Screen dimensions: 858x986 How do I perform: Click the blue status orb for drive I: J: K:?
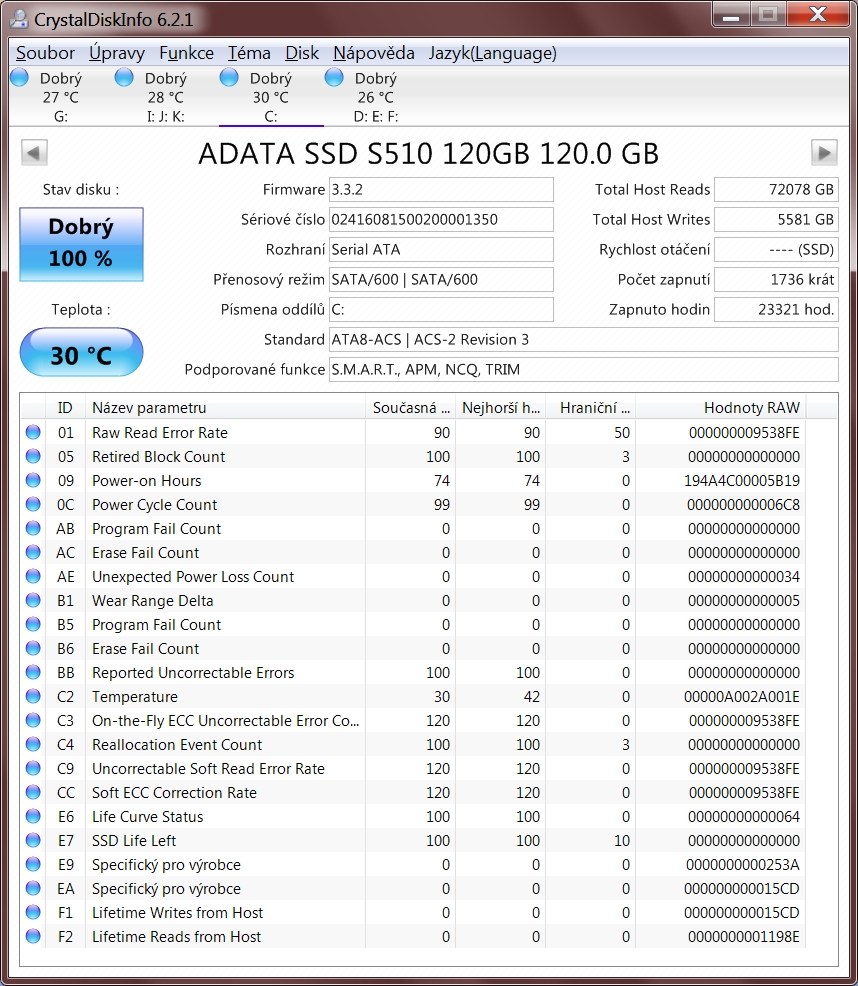click(x=125, y=78)
